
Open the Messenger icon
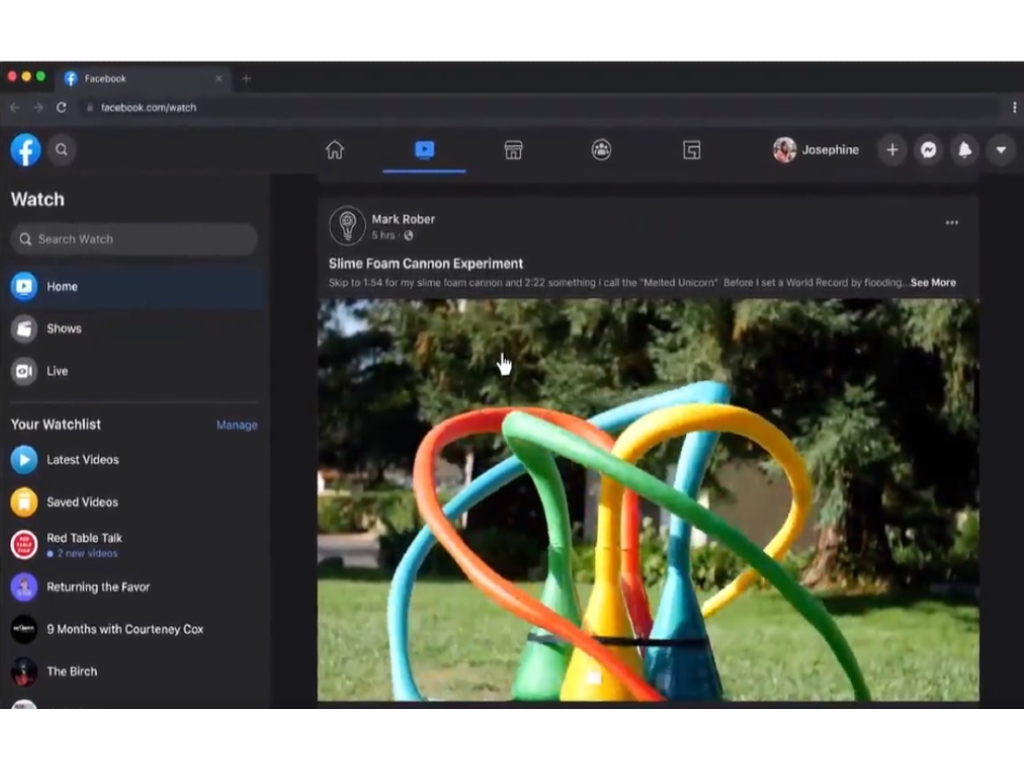(x=928, y=150)
